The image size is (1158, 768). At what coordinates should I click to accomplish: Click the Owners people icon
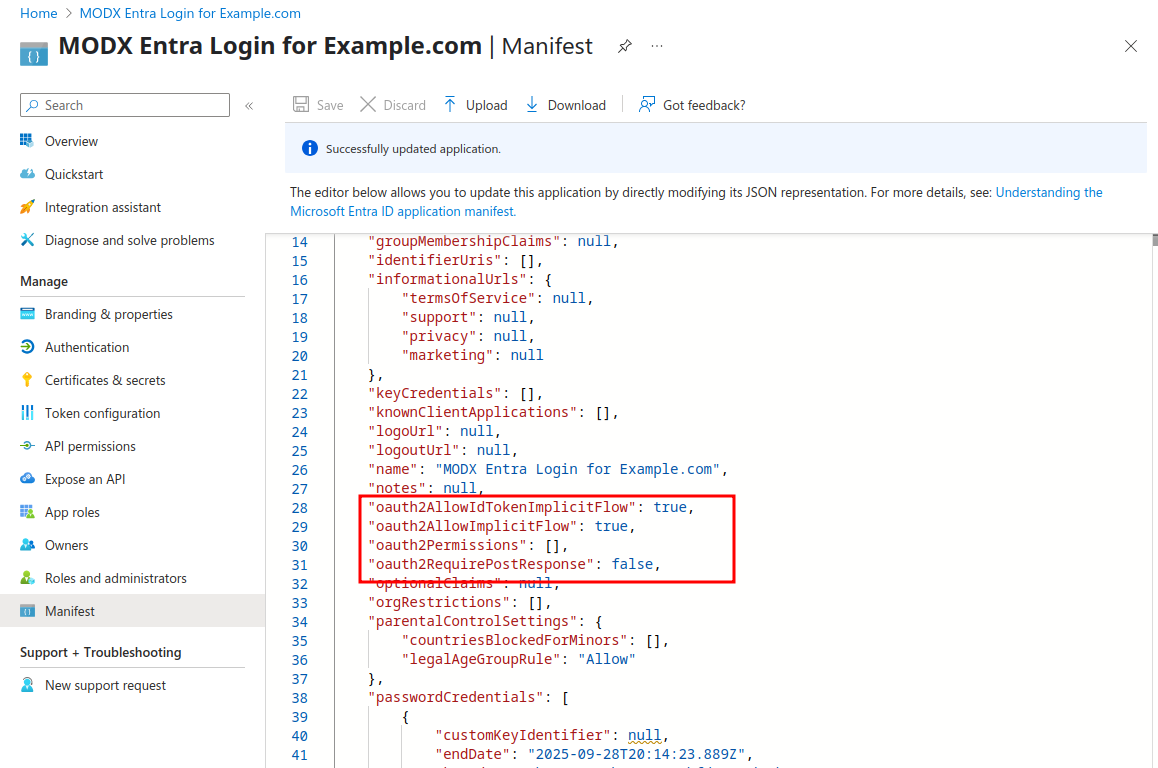pos(27,545)
